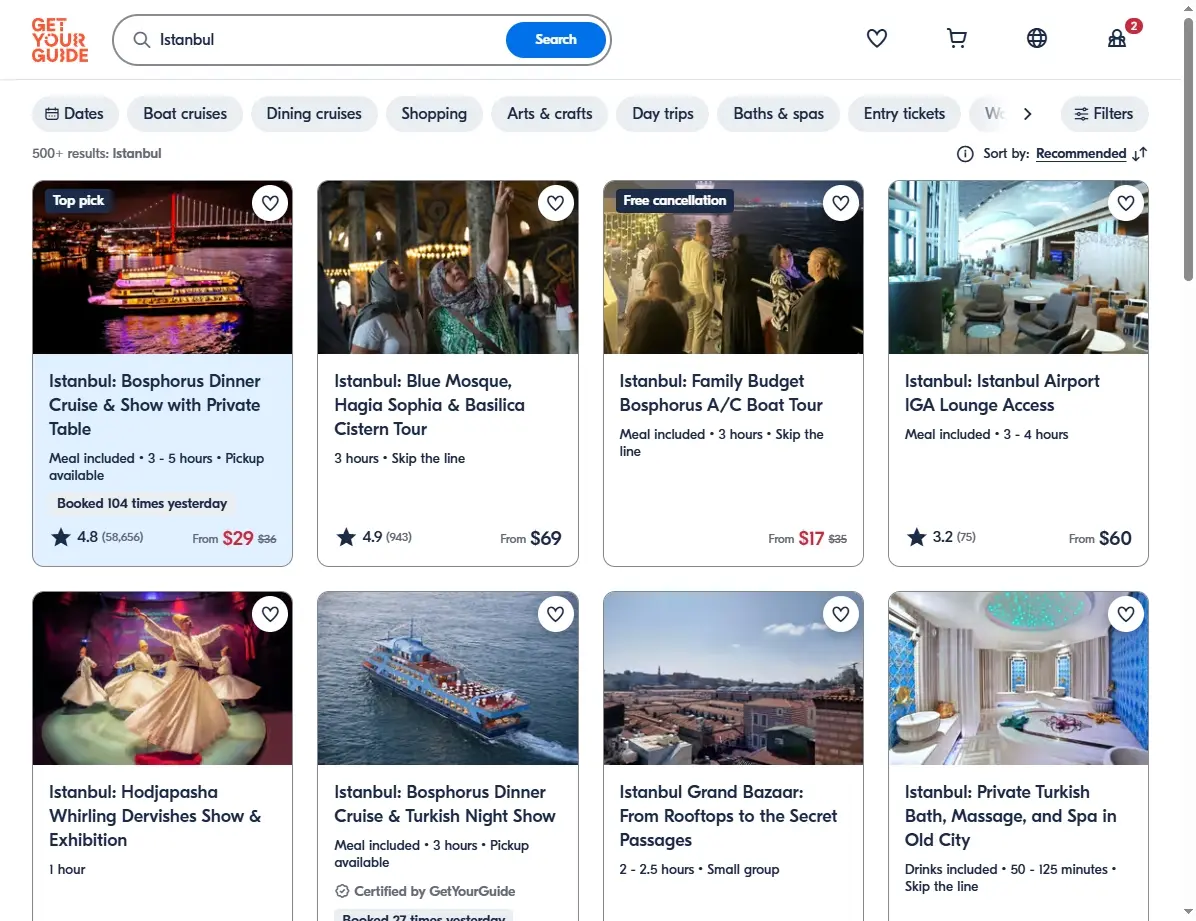Click 'Certified by GetYourGuide' badge
The width and height of the screenshot is (1196, 921).
click(425, 891)
